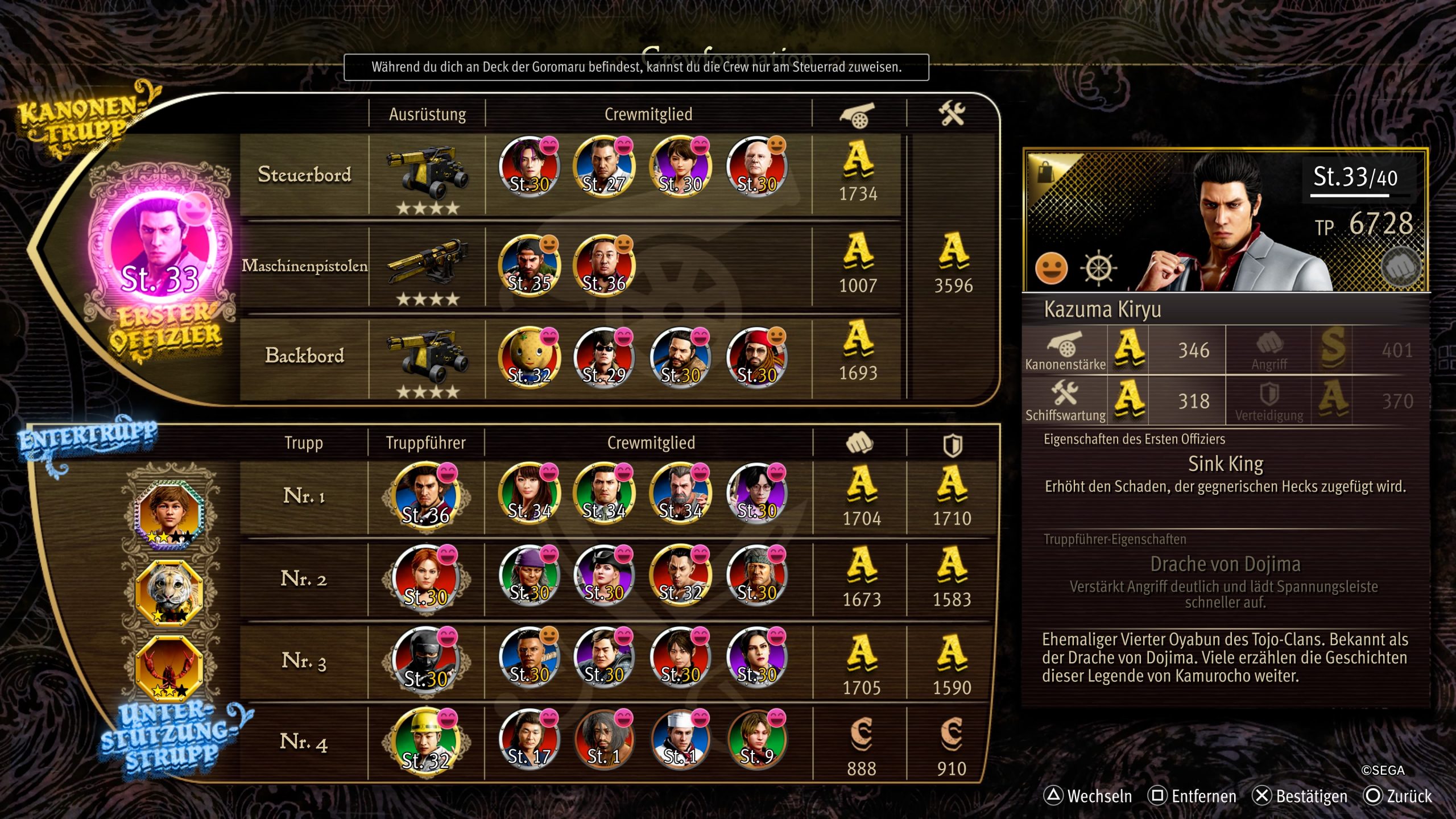The image size is (1456, 819).
Task: Pick squad Nr. 1 leader St. 36
Action: click(425, 495)
